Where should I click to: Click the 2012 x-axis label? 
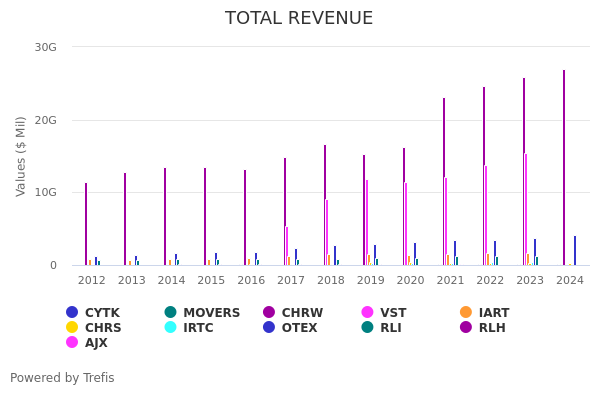tap(91, 280)
